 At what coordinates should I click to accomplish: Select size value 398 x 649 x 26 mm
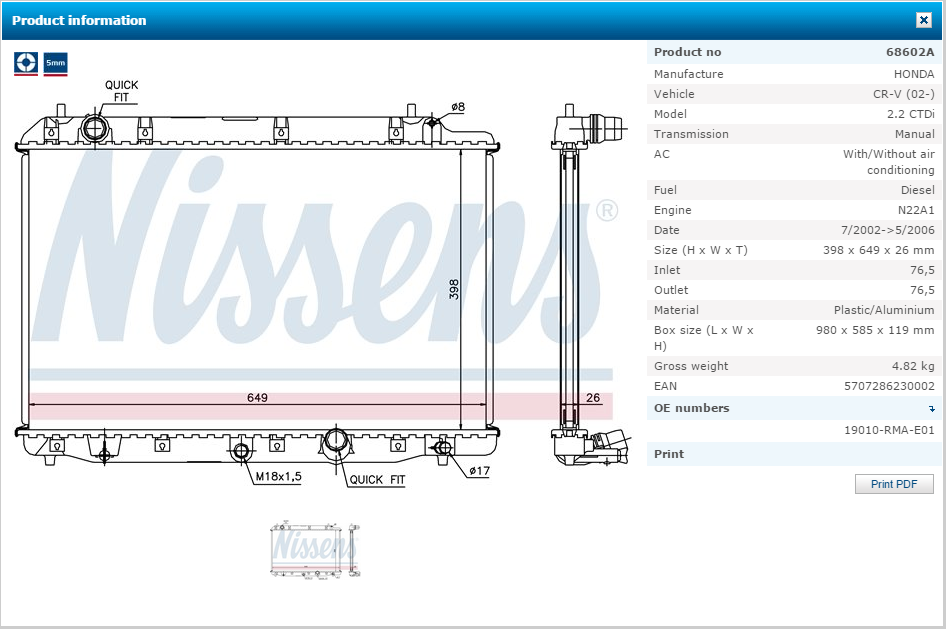coord(878,250)
